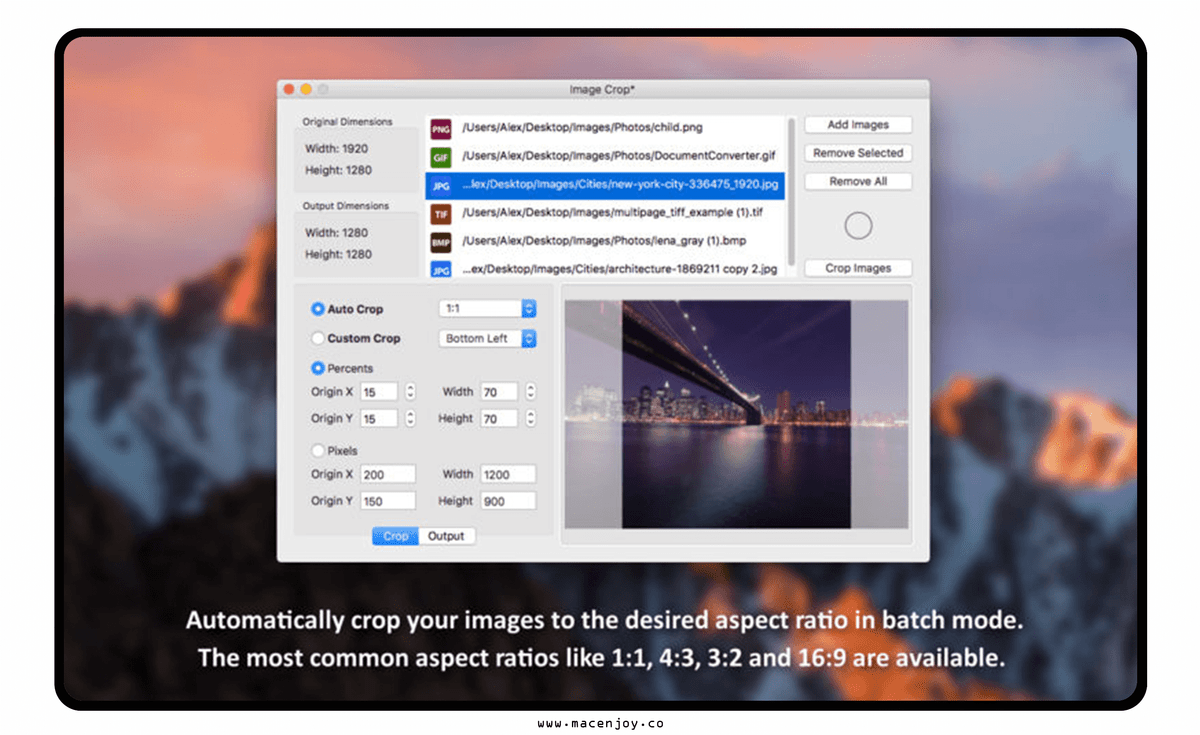Click the Percents Origin X stepper
1200x735 pixels.
pyautogui.click(x=410, y=392)
